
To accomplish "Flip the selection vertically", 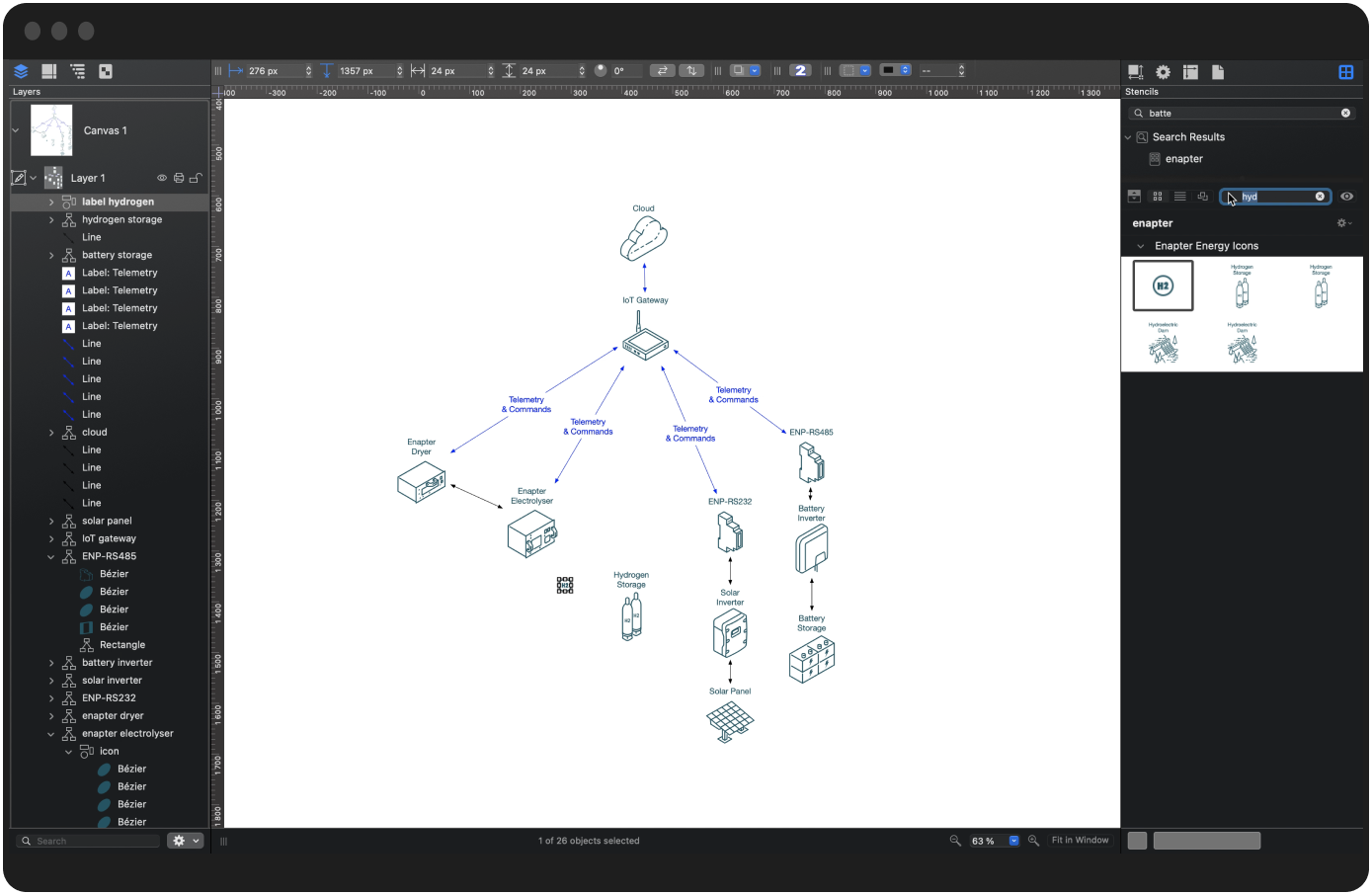I will [x=692, y=70].
